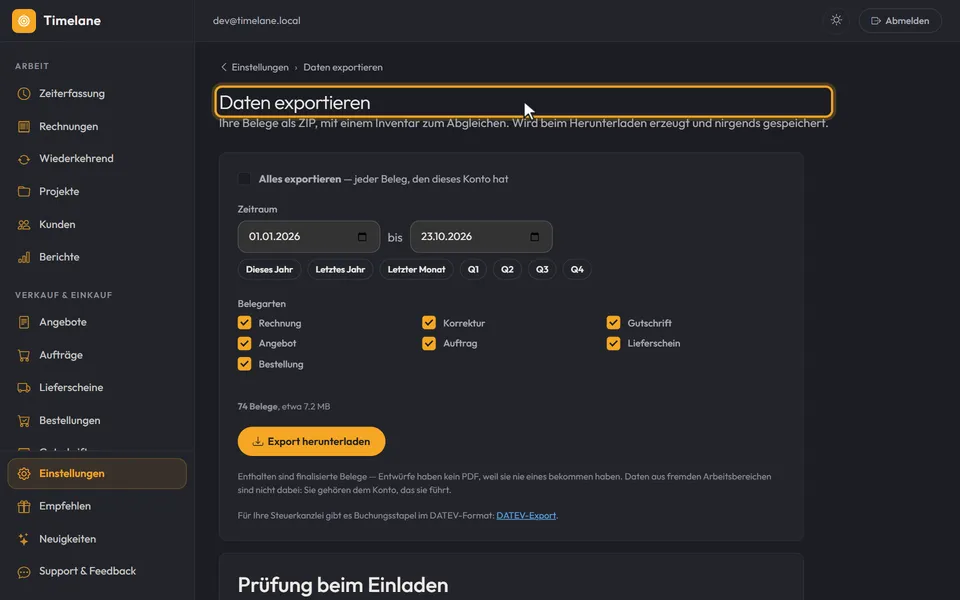Click the invoice icon beside Rechnungen
960x600 pixels.
coord(24,127)
